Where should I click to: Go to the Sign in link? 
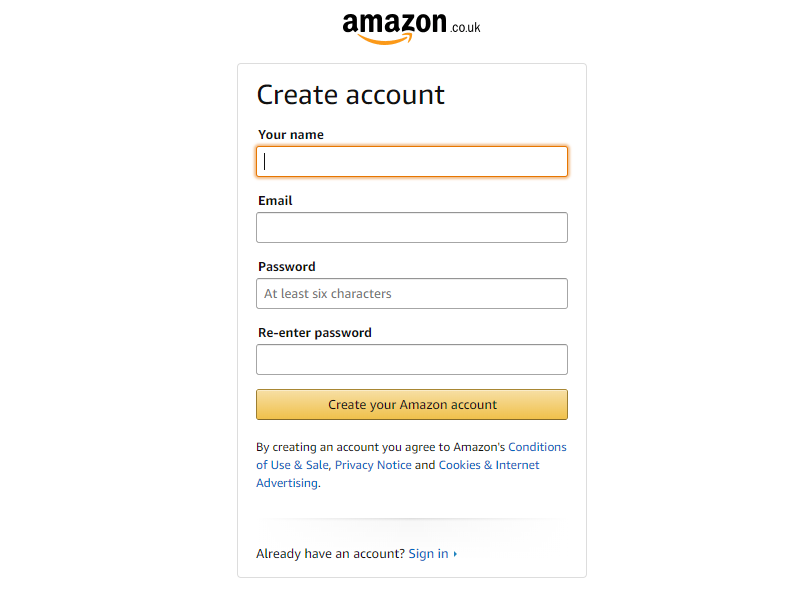point(428,554)
